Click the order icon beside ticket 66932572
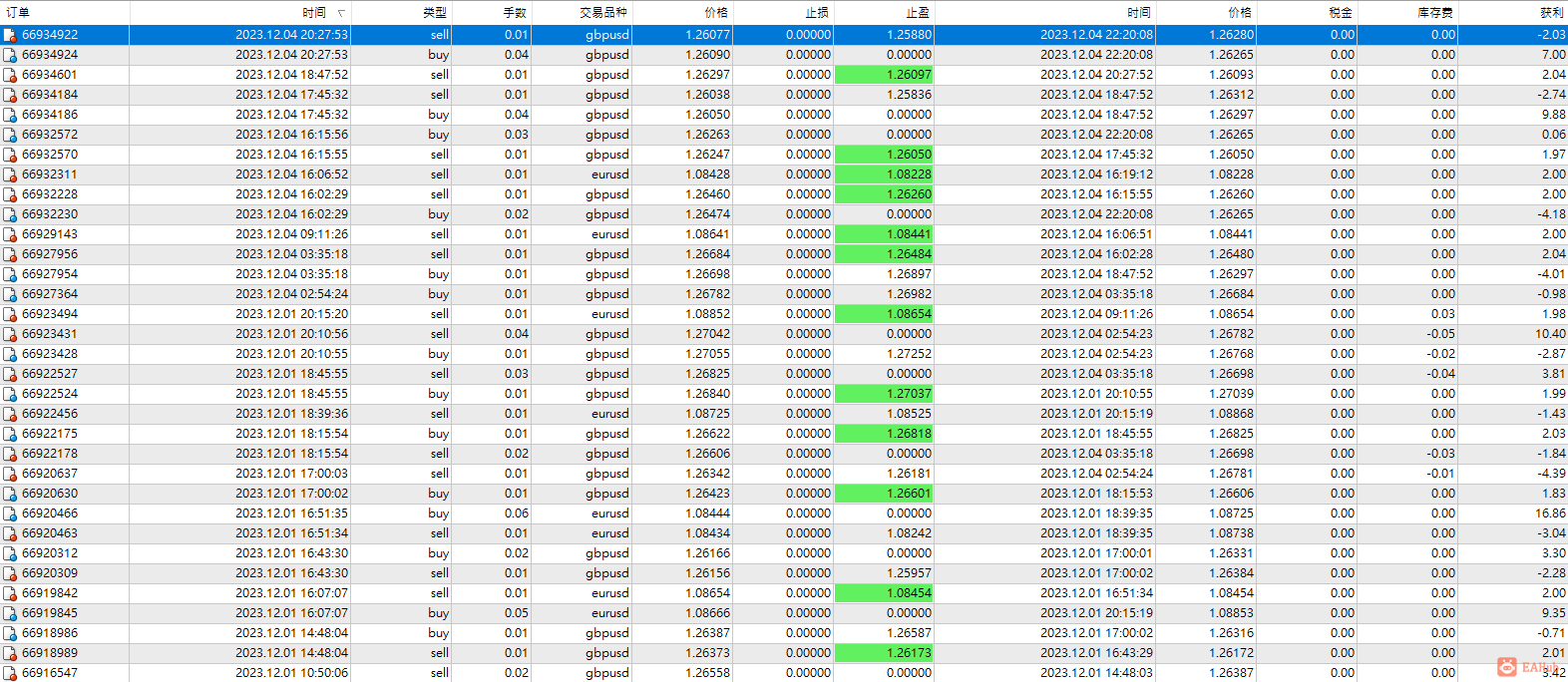1568x682 pixels. (10, 135)
